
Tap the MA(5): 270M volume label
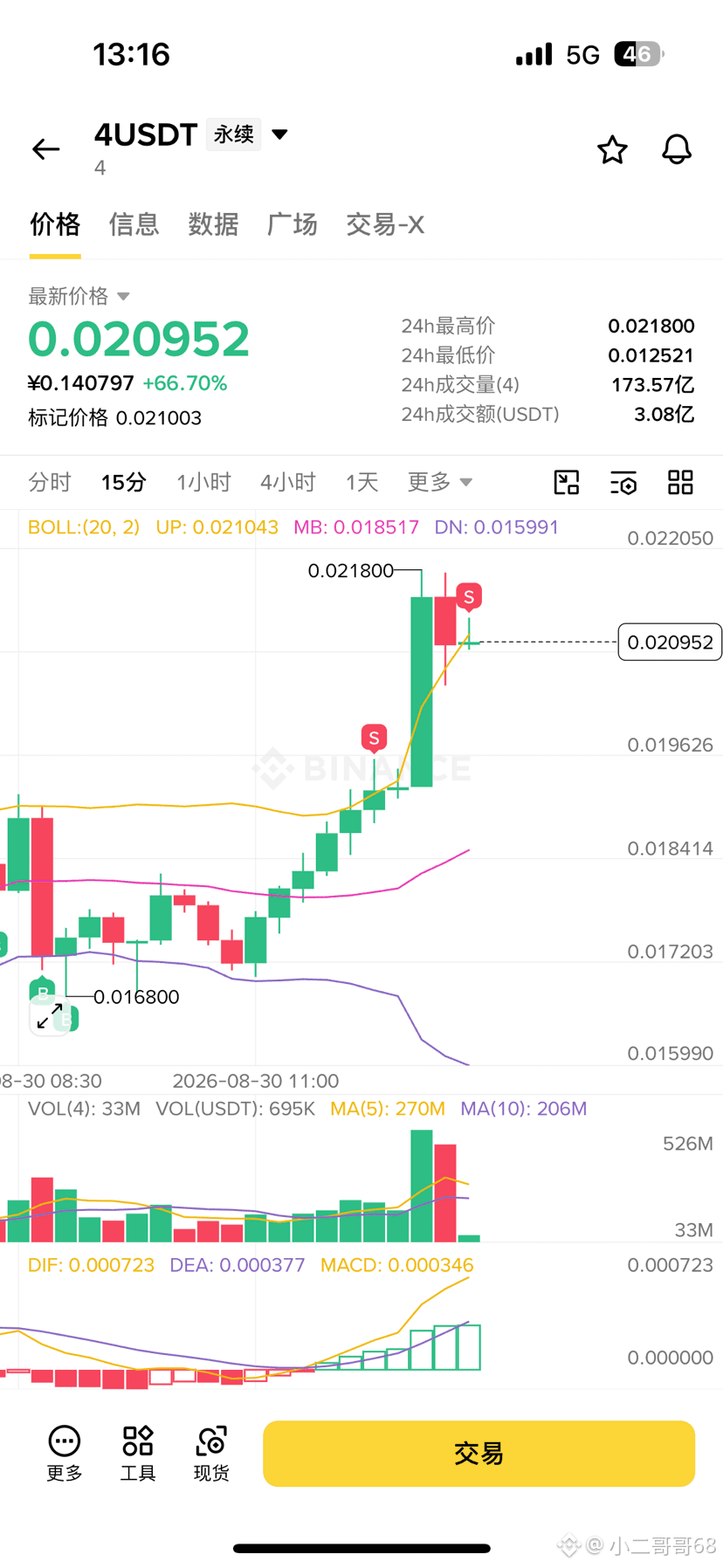[388, 1109]
